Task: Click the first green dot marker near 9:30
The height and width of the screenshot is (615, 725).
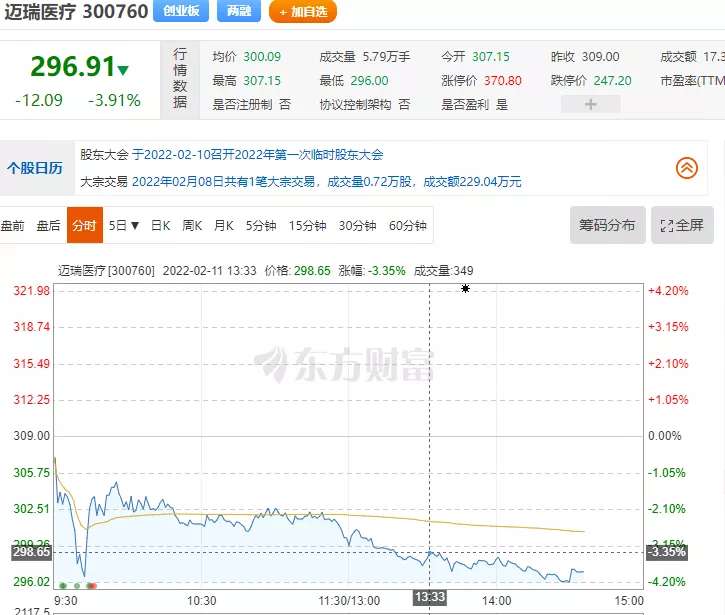Action: coord(63,586)
